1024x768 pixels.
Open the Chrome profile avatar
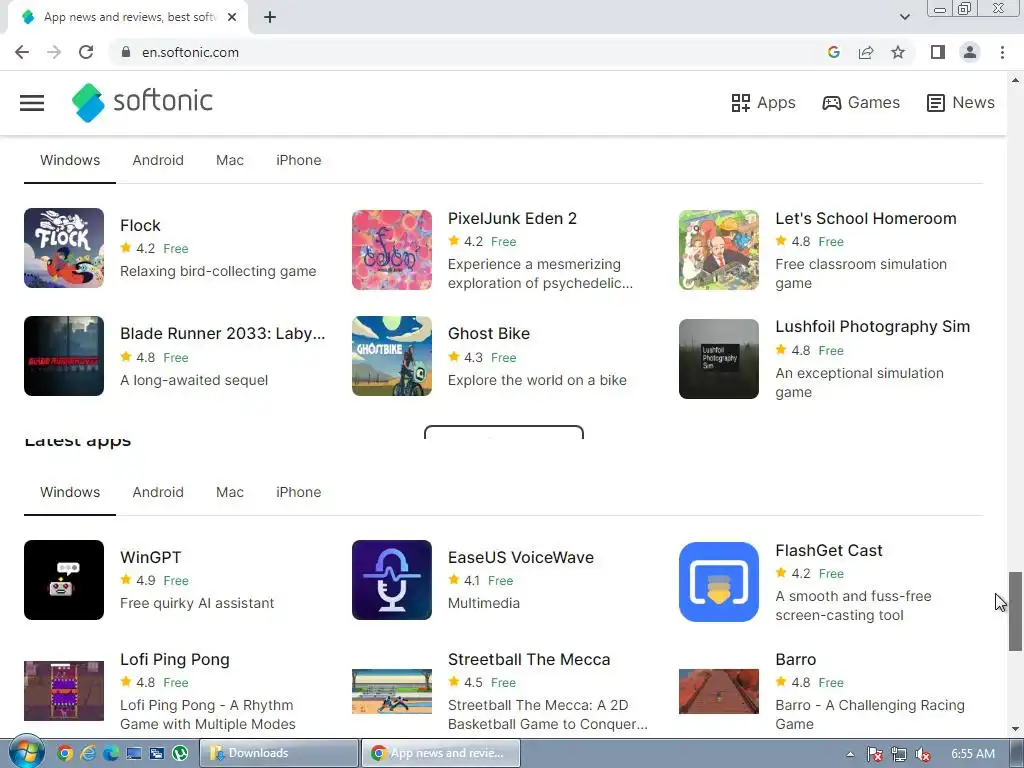(970, 52)
